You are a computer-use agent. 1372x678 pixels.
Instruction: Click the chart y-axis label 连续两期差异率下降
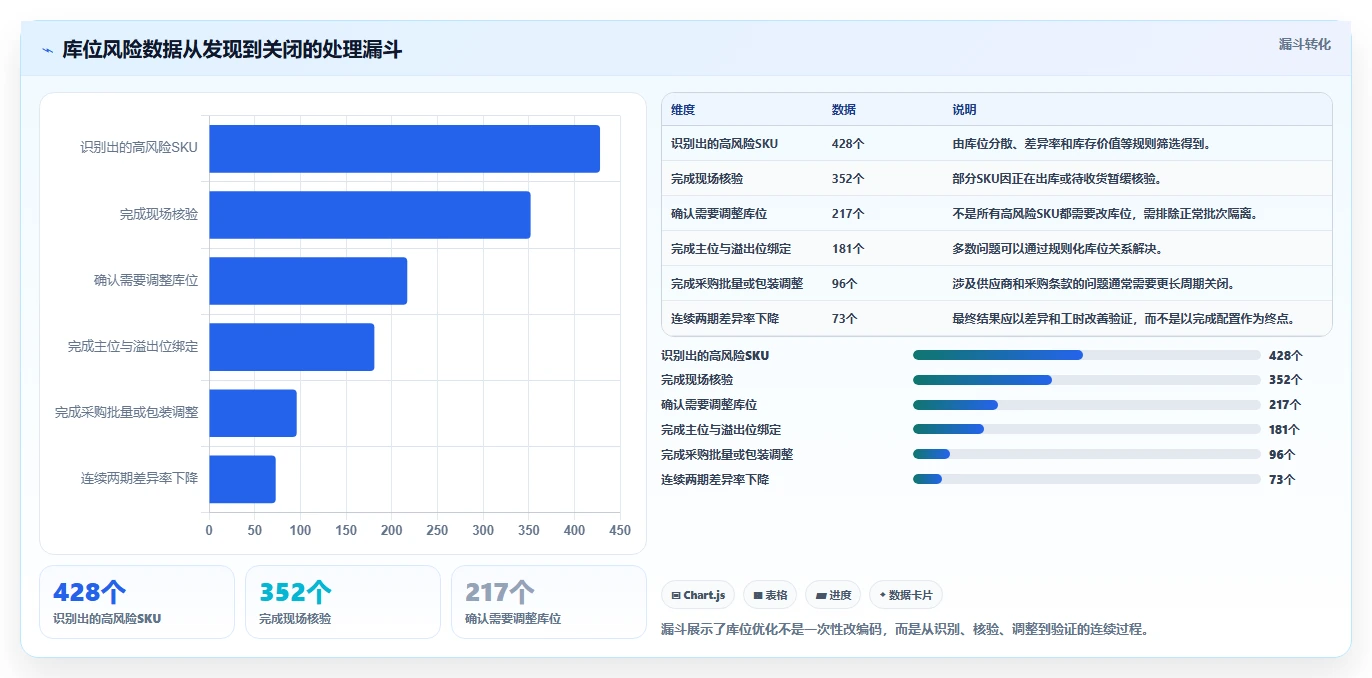pyautogui.click(x=139, y=479)
